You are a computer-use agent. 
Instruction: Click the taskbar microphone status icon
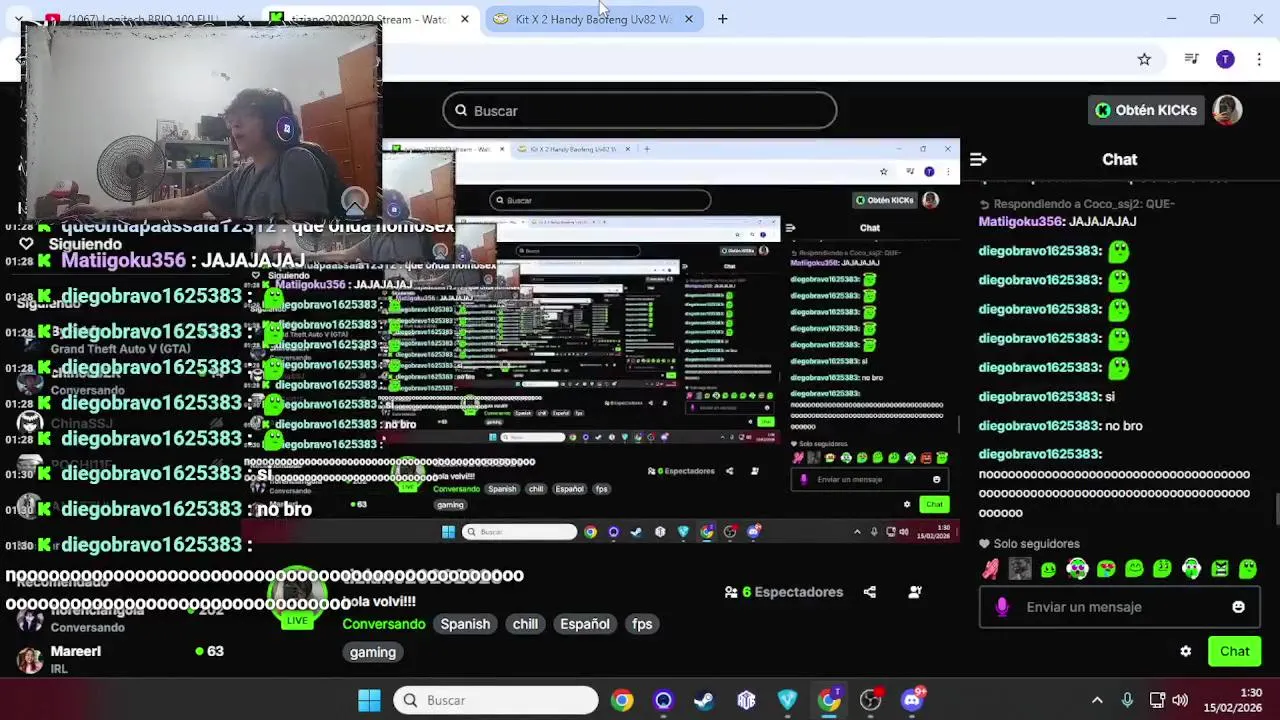[x=1127, y=700]
